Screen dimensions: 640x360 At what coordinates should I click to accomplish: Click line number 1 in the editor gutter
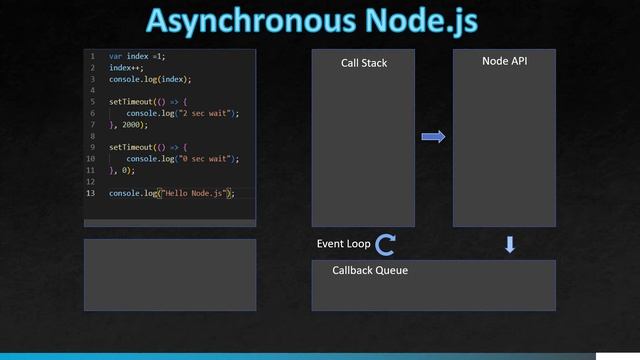point(93,56)
